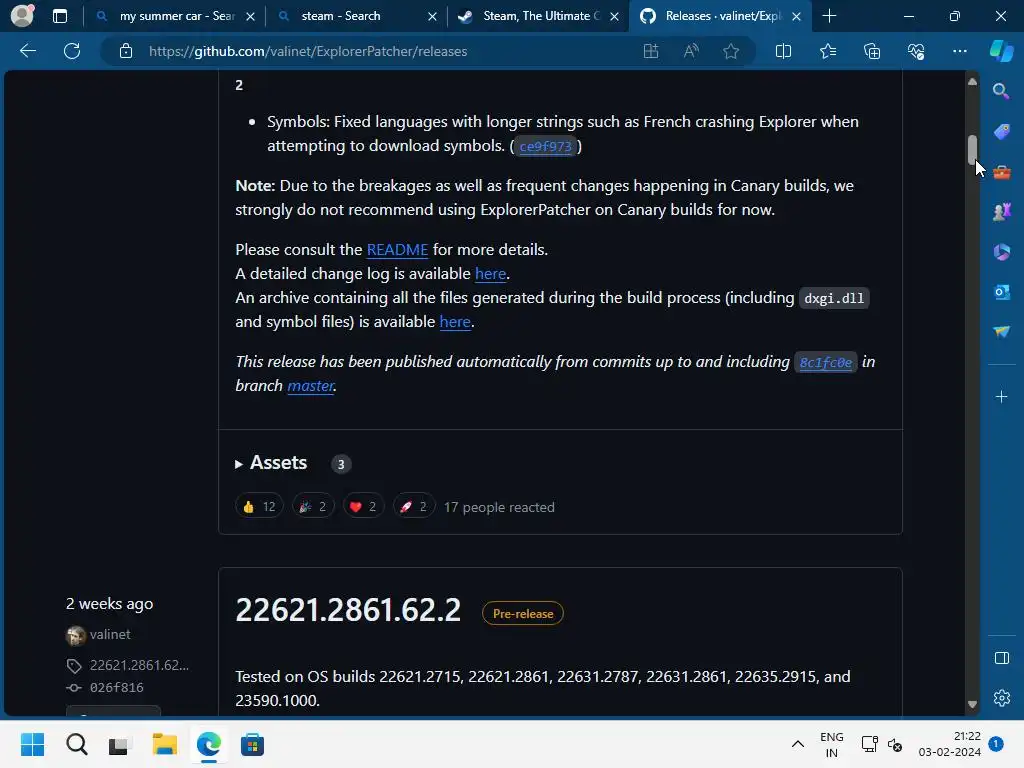The height and width of the screenshot is (768, 1024).
Task: Toggle sidebar visibility panel icon
Action: [1001, 658]
